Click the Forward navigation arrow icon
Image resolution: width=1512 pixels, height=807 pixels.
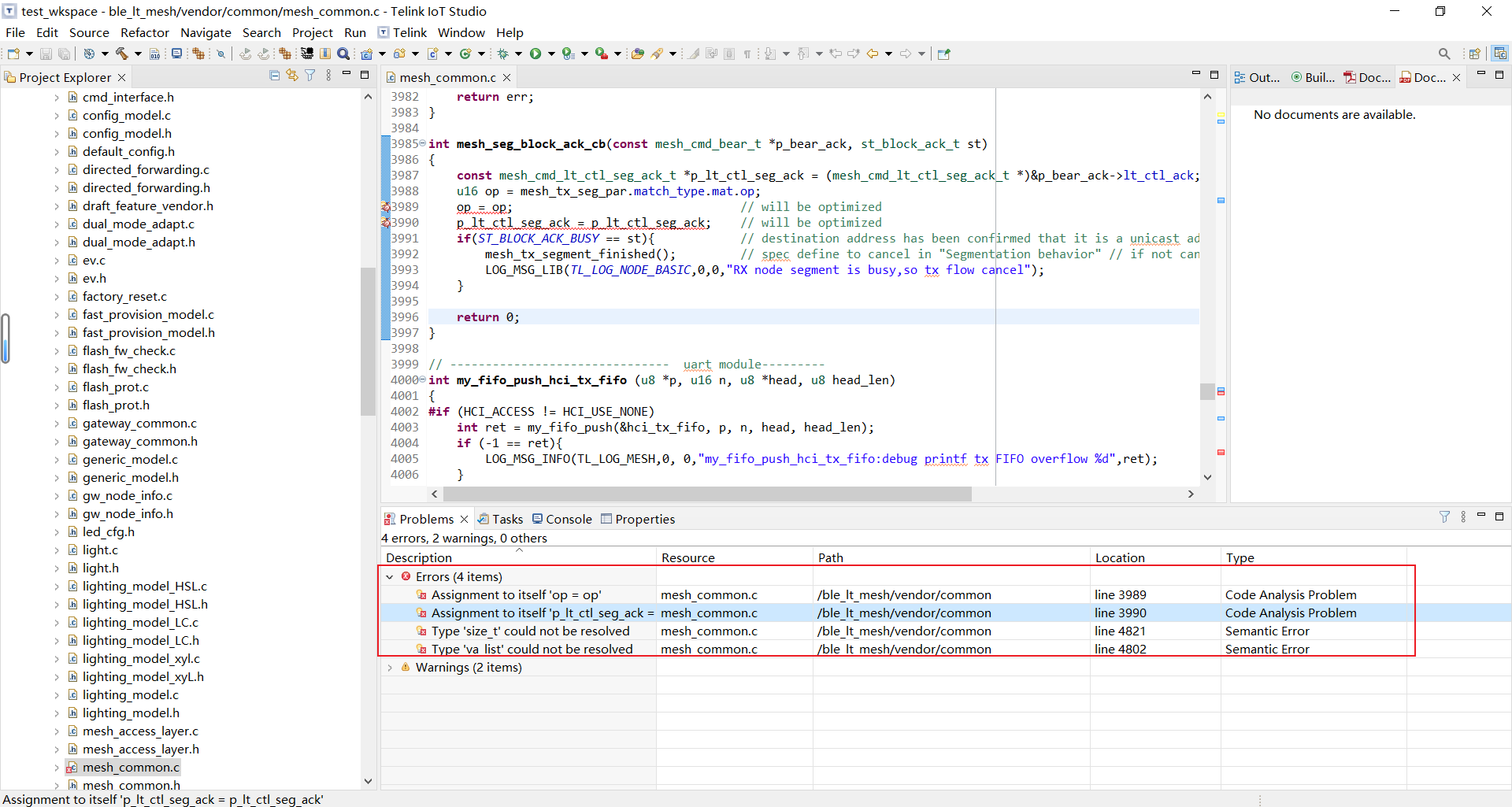tap(906, 54)
